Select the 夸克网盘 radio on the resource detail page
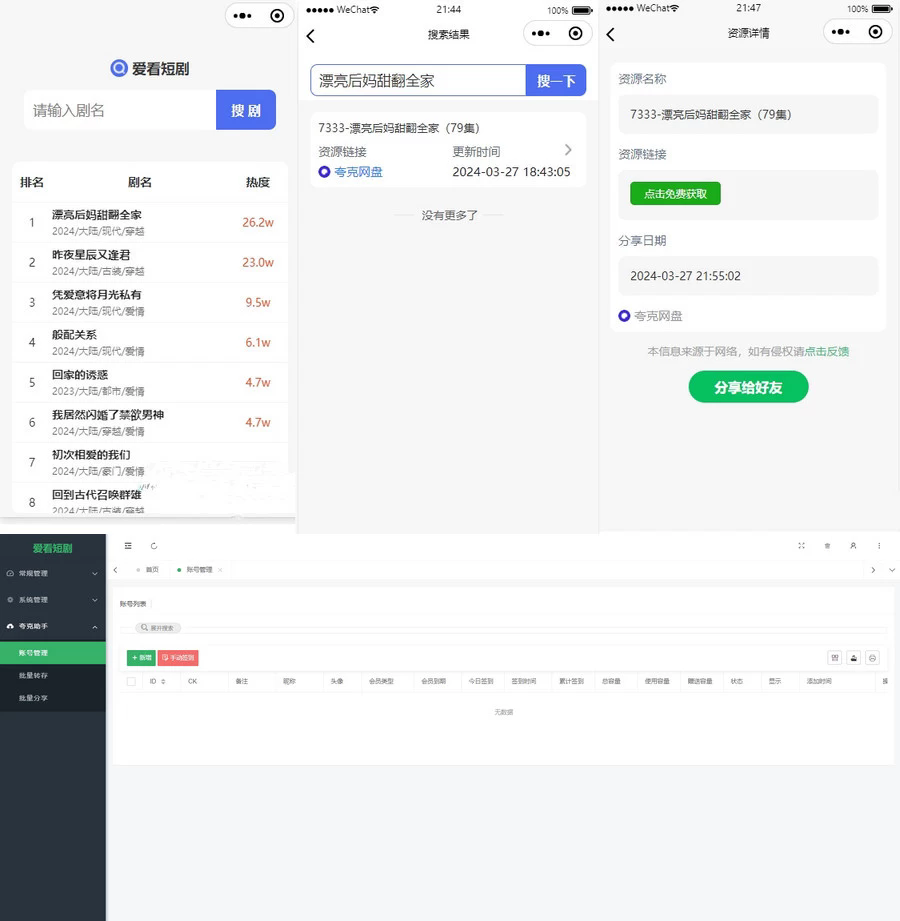 point(622,315)
